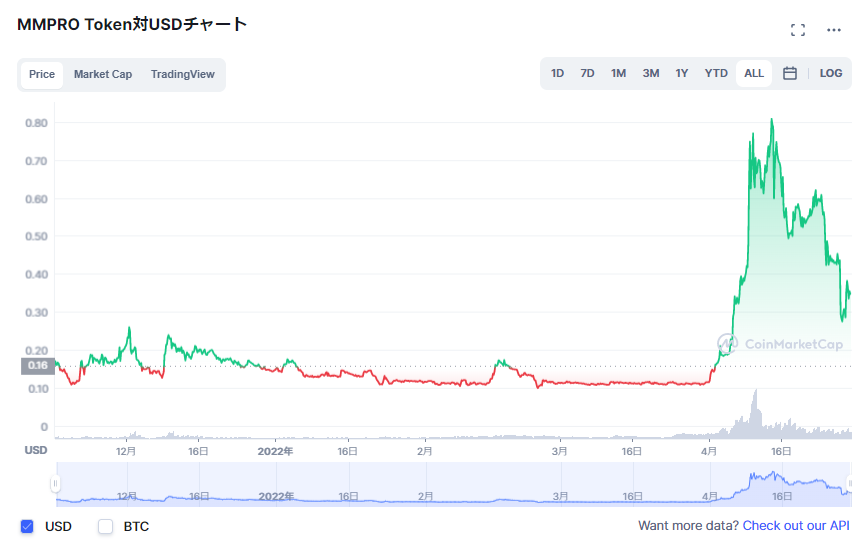Switch to the Market Cap tab
Screen dimensions: 868x547
[x=103, y=74]
